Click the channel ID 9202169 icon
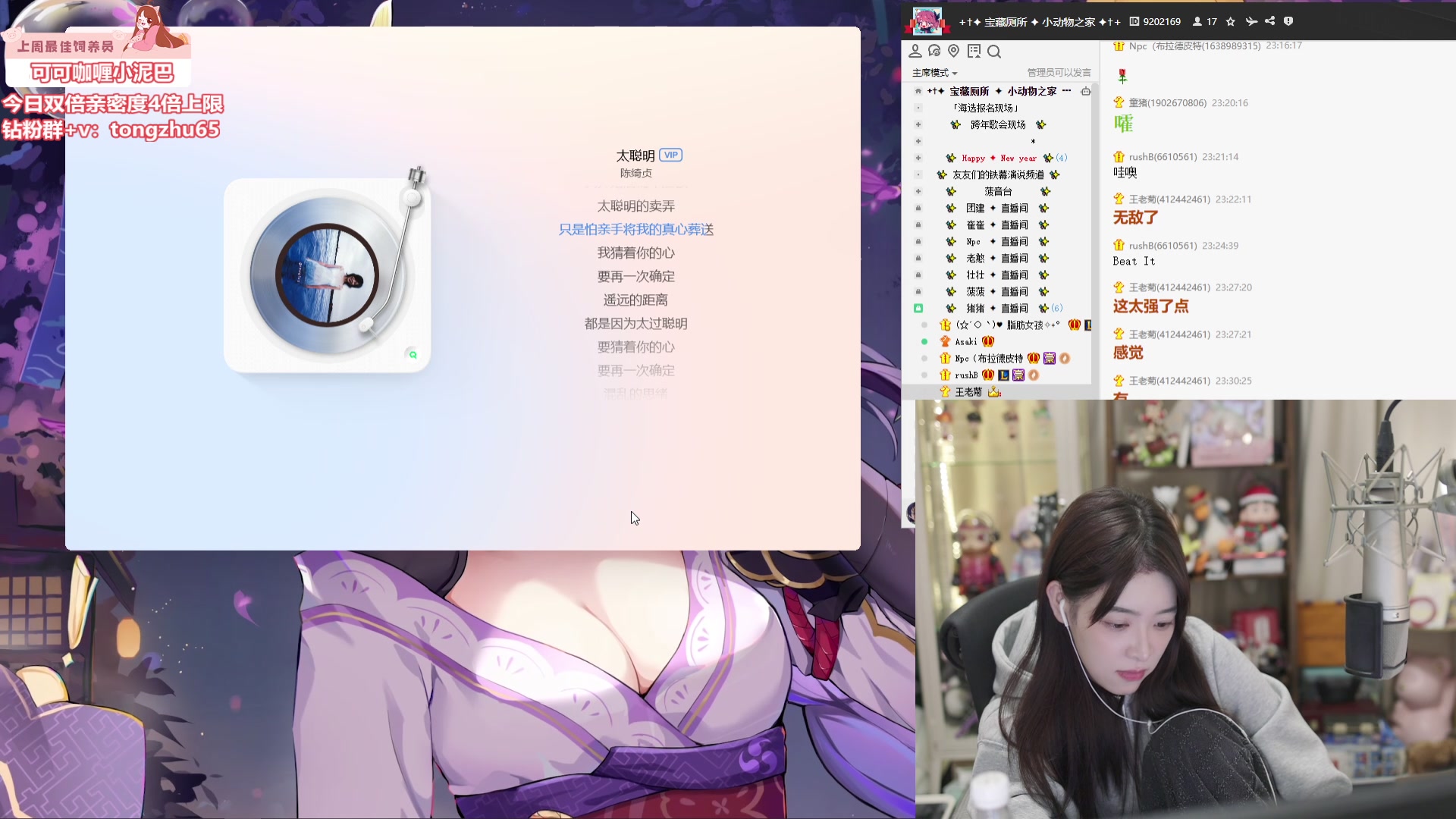 click(x=1134, y=21)
